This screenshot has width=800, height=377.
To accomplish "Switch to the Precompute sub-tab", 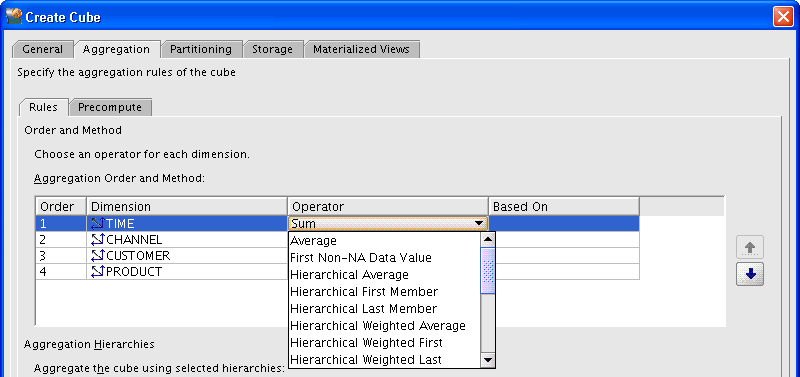I will coord(110,108).
